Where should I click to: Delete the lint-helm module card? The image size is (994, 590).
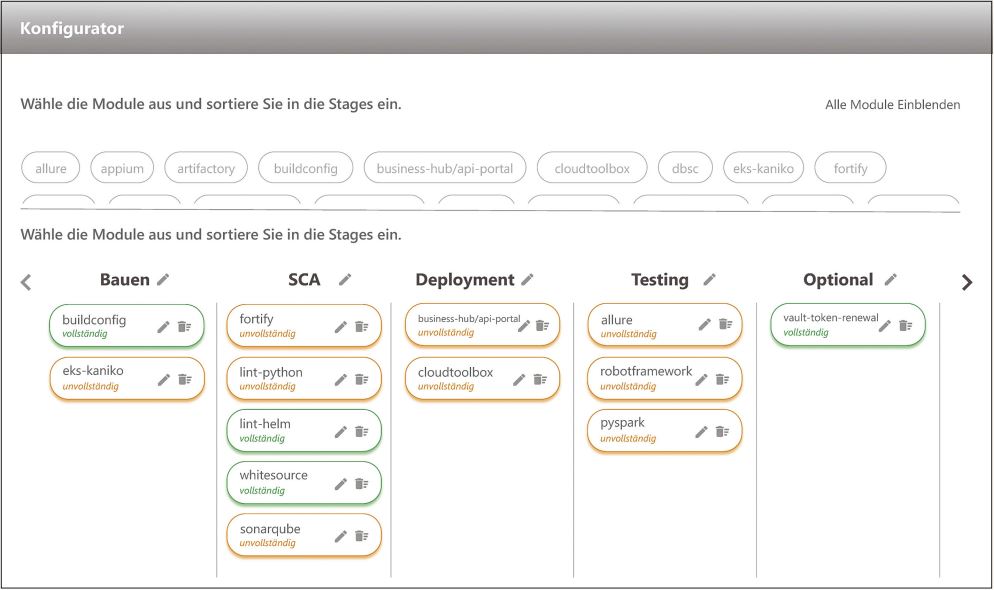coord(362,431)
